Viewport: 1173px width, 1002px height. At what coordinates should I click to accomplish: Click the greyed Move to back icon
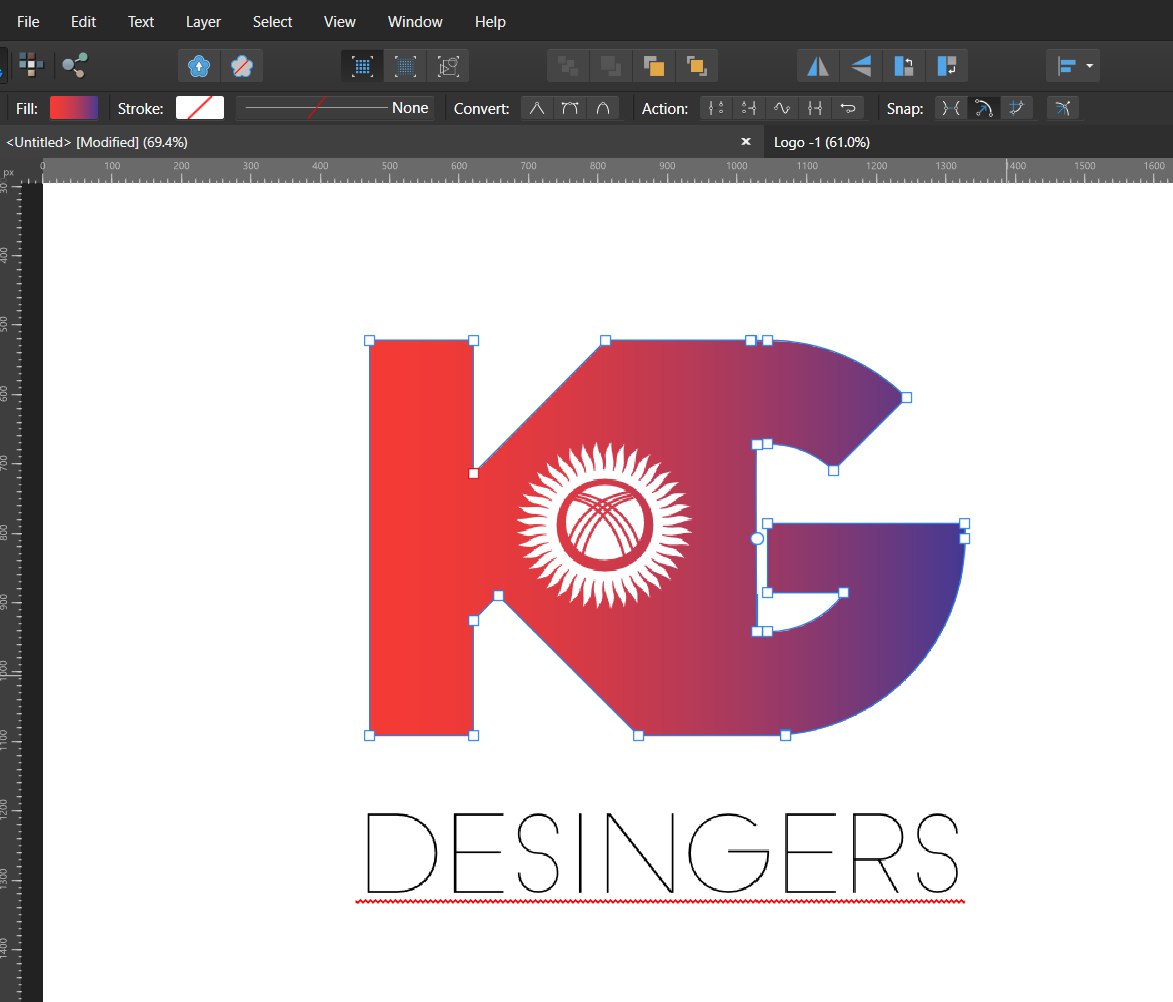(x=568, y=66)
